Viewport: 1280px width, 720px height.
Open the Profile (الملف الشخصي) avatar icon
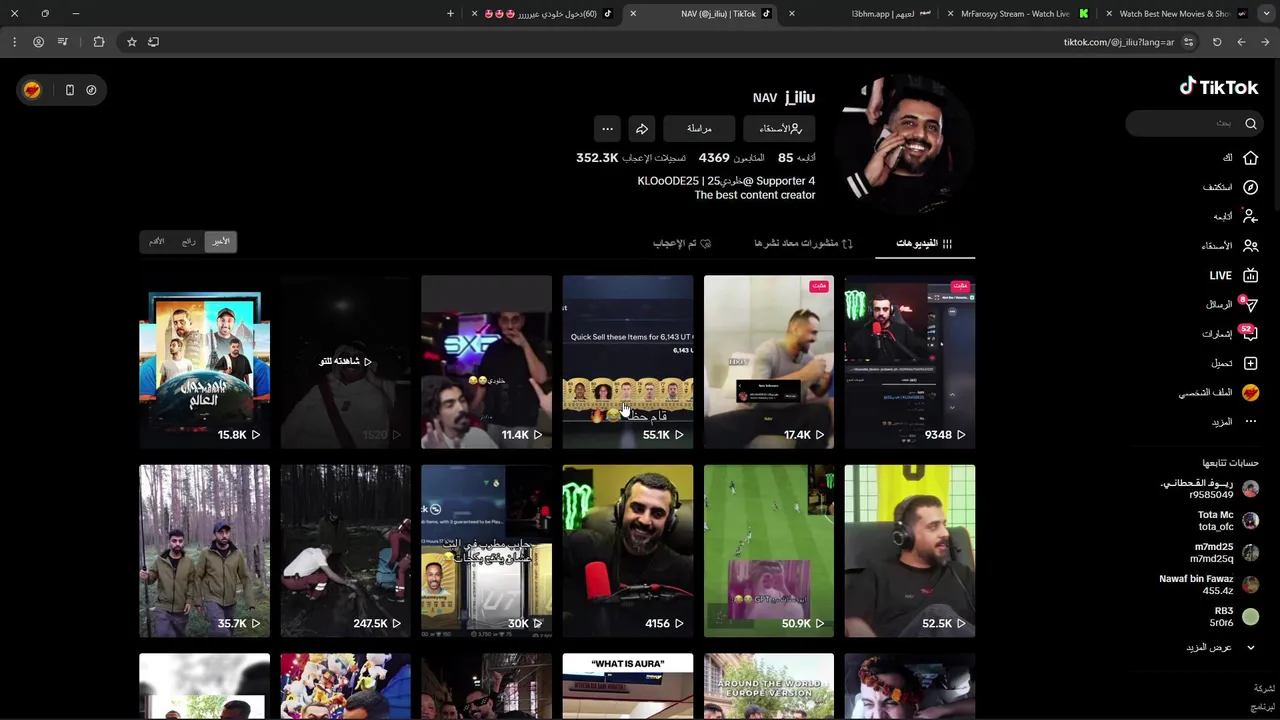(1250, 392)
